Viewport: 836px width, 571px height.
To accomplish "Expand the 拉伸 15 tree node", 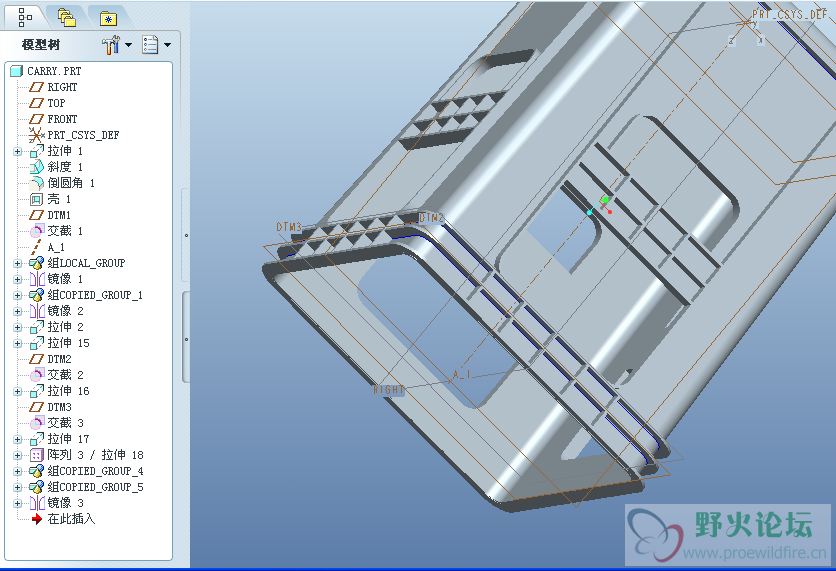I will (18, 343).
